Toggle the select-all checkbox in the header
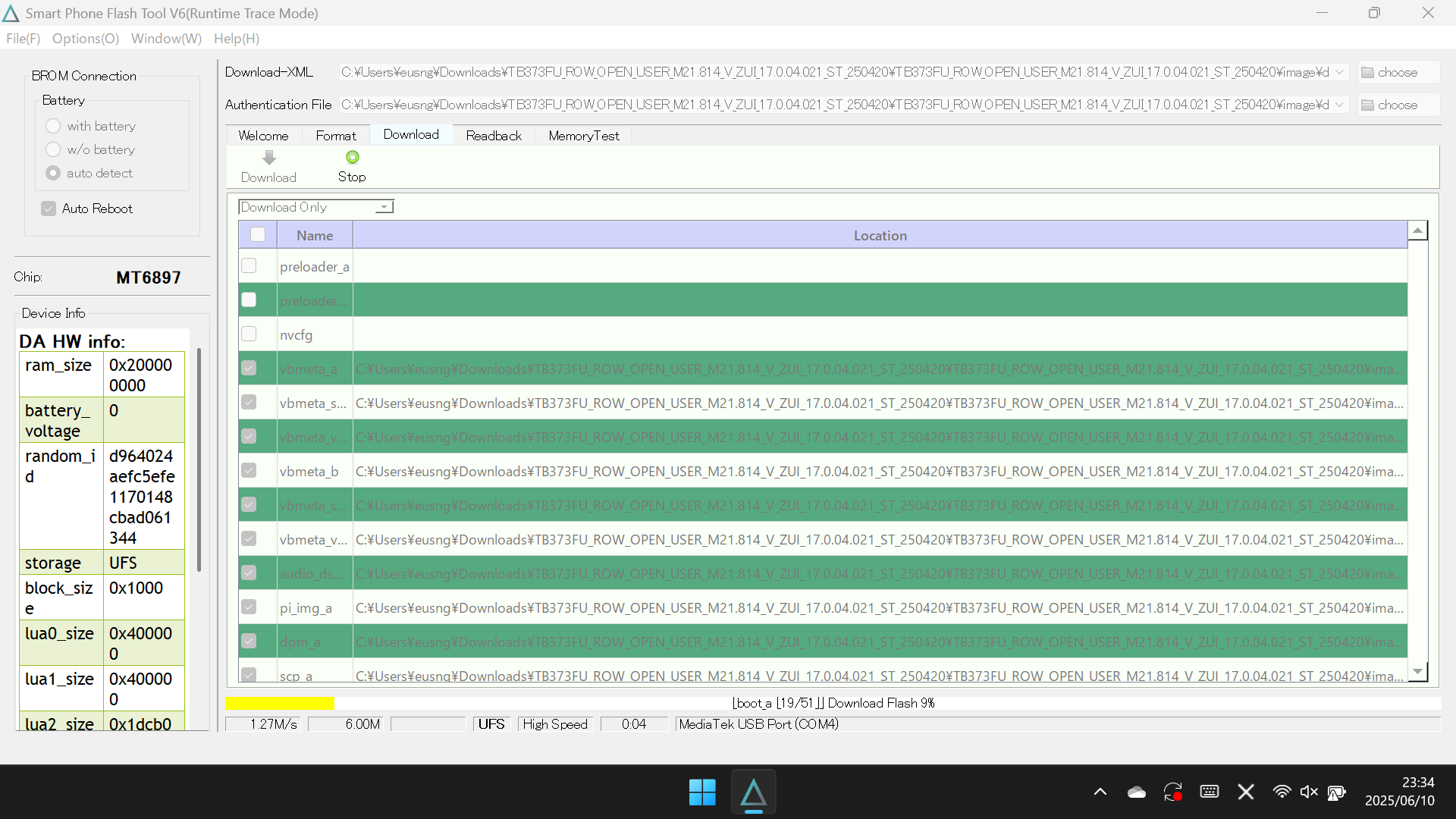This screenshot has width=1456, height=819. tap(258, 235)
